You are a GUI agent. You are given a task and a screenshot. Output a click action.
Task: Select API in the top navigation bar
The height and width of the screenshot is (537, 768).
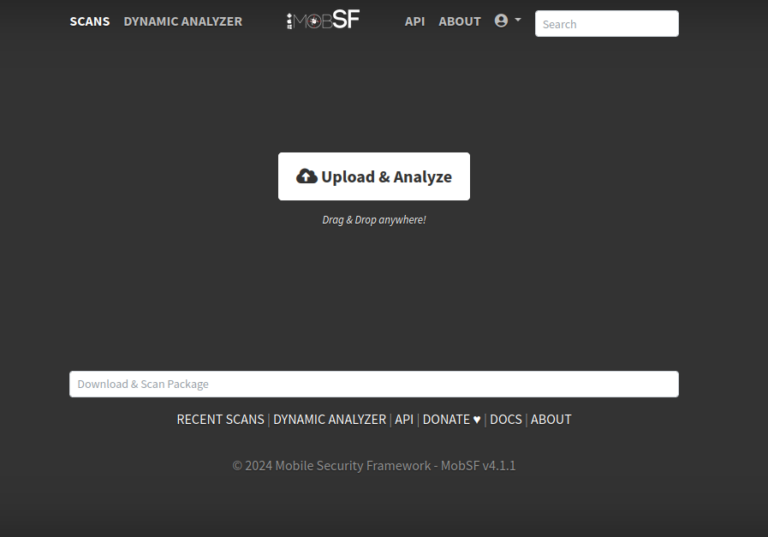[415, 21]
